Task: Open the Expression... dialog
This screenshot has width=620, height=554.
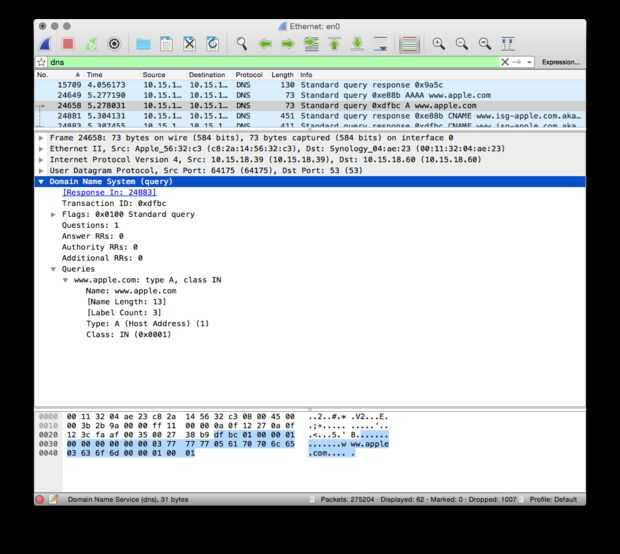Action: [560, 62]
